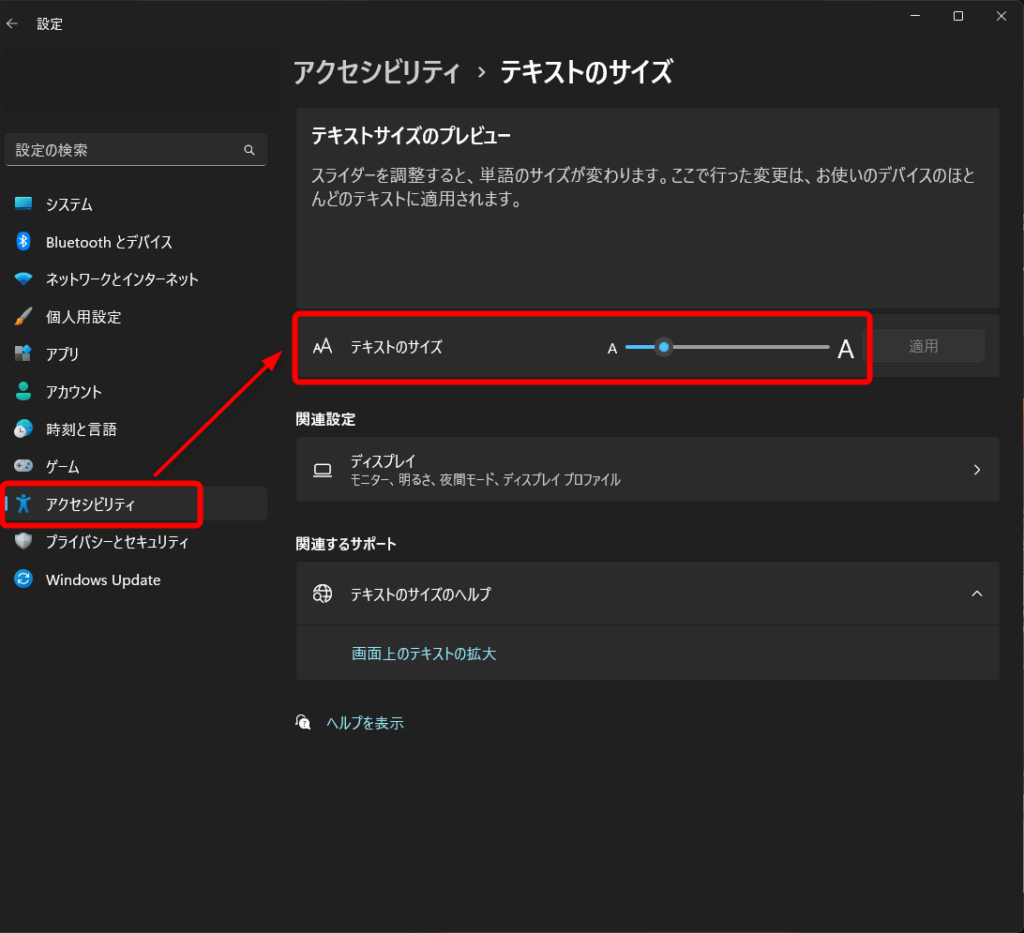Click the text size slider handle

click(x=664, y=347)
